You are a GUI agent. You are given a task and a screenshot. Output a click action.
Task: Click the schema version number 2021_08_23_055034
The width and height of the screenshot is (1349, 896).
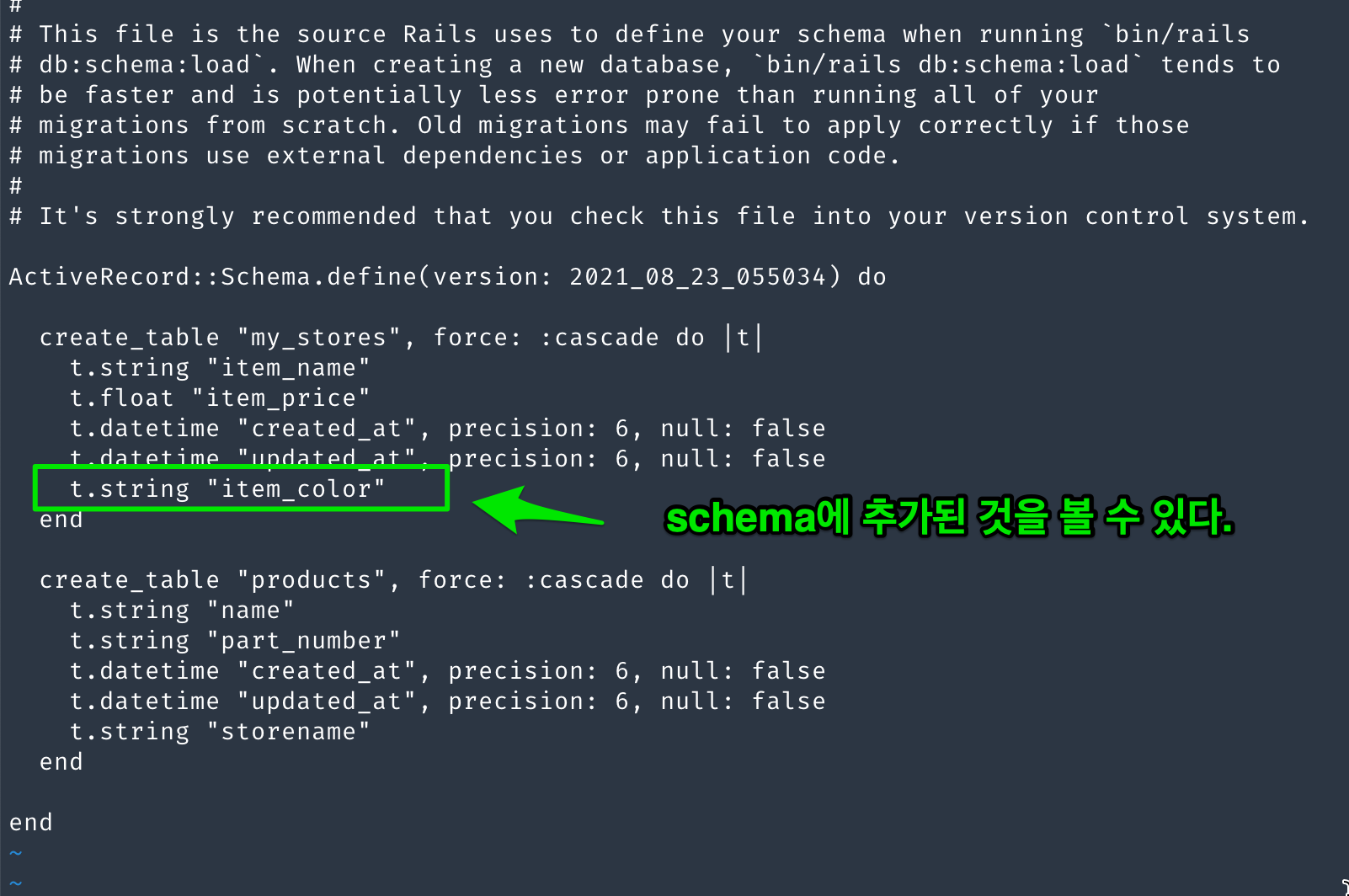[697, 277]
